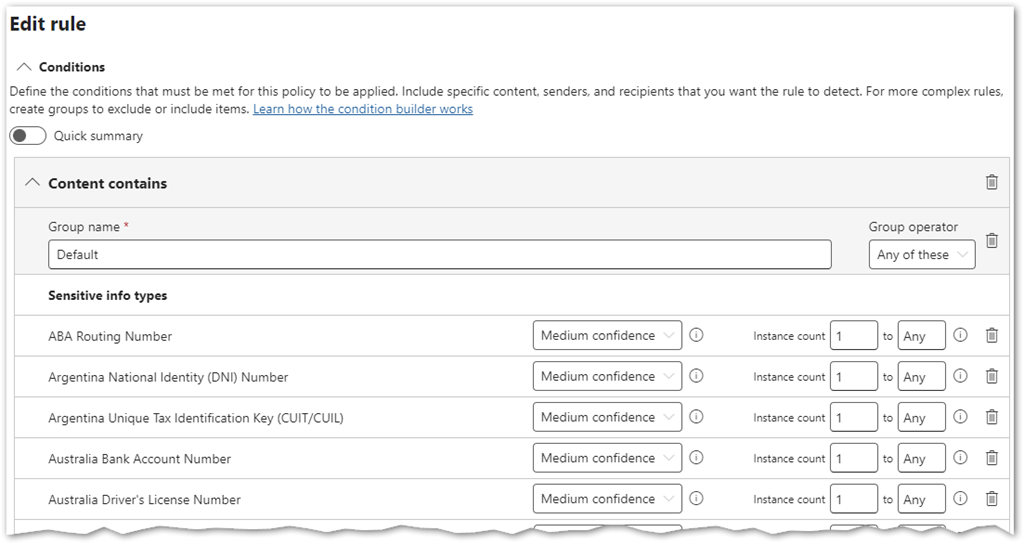Change confidence level for Australia Bank Account Number

(607, 458)
